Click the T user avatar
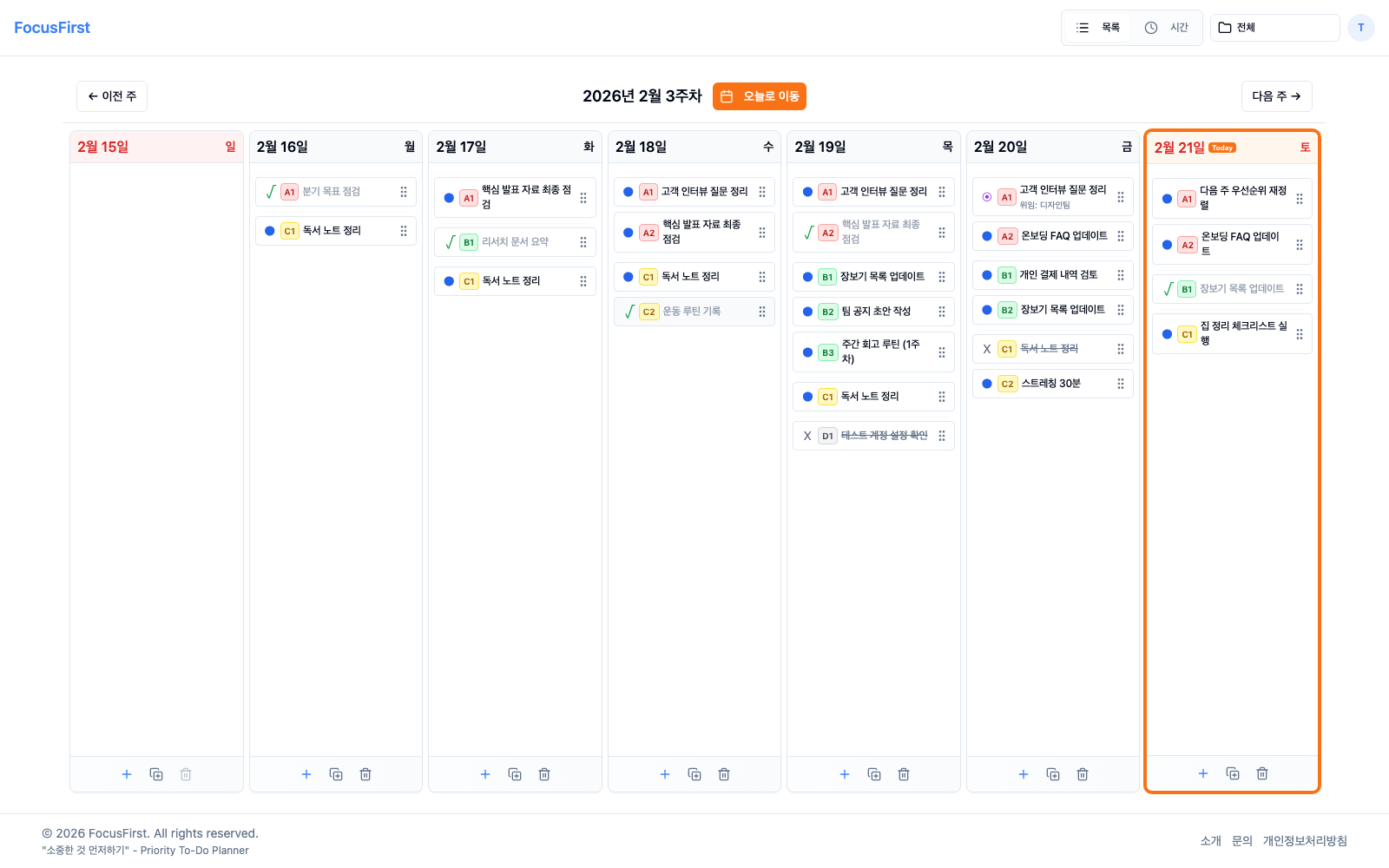The height and width of the screenshot is (868, 1389). point(1360,27)
